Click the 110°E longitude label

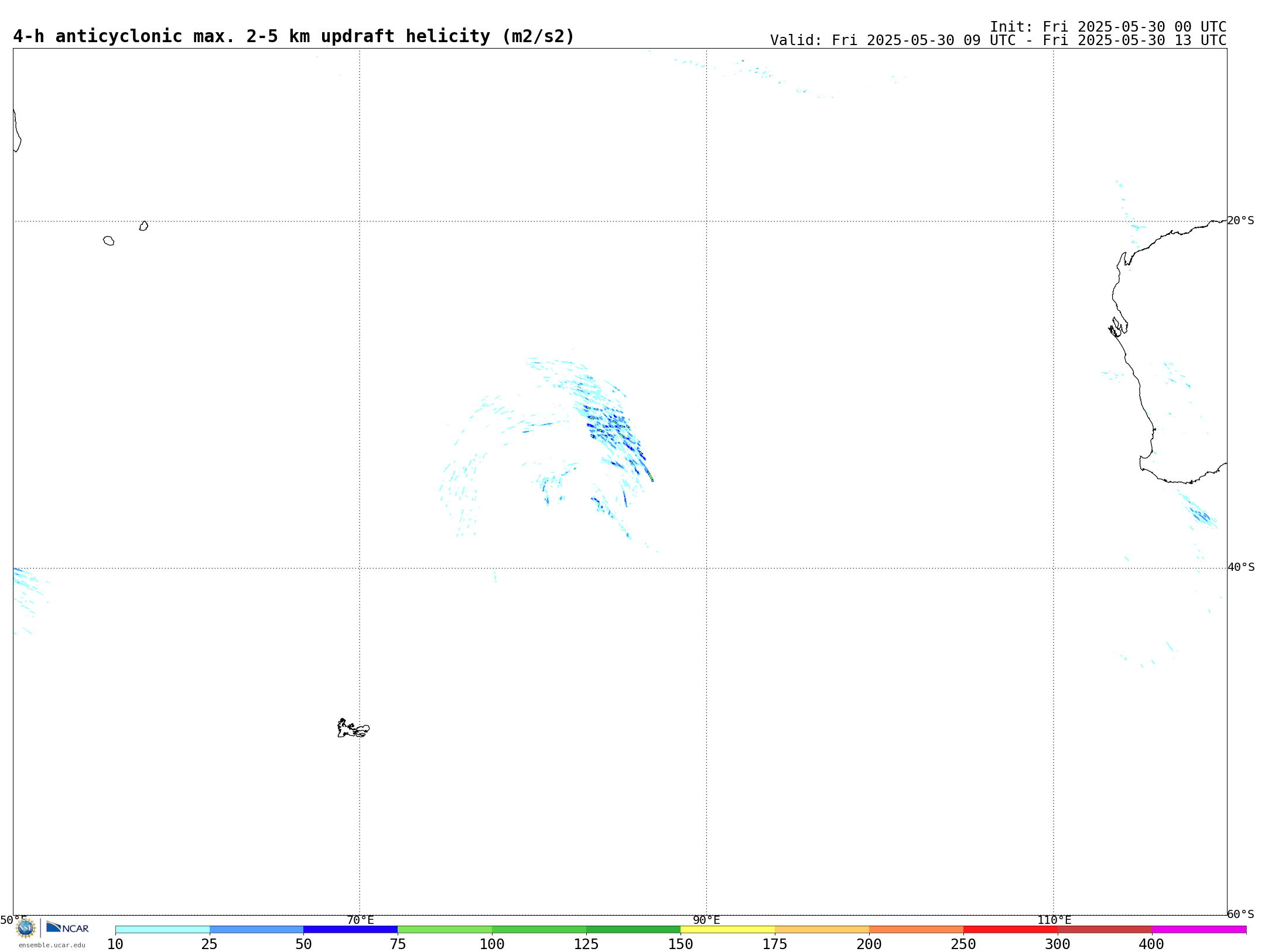click(1054, 920)
